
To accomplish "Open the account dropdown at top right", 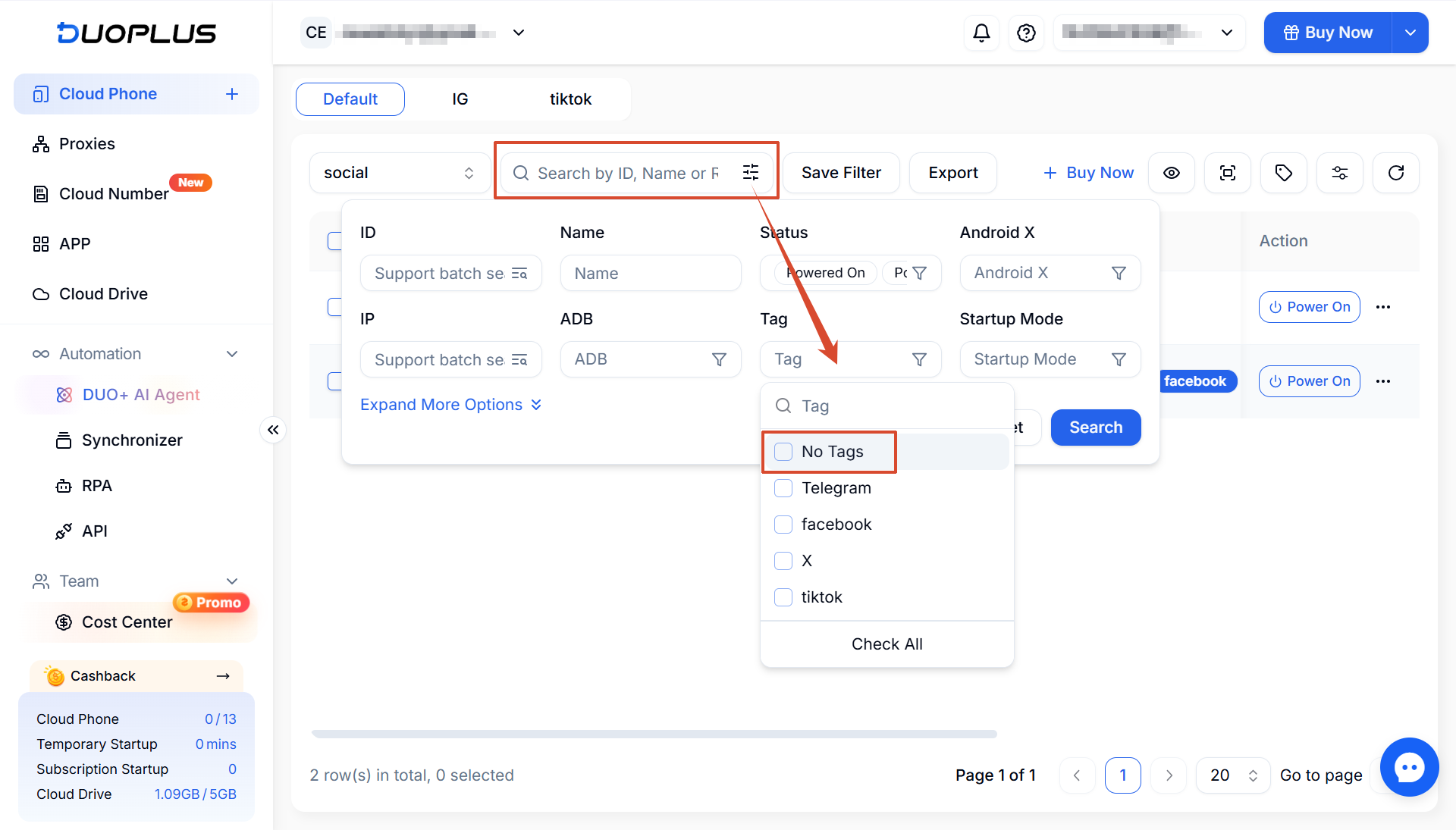I will click(x=1149, y=33).
